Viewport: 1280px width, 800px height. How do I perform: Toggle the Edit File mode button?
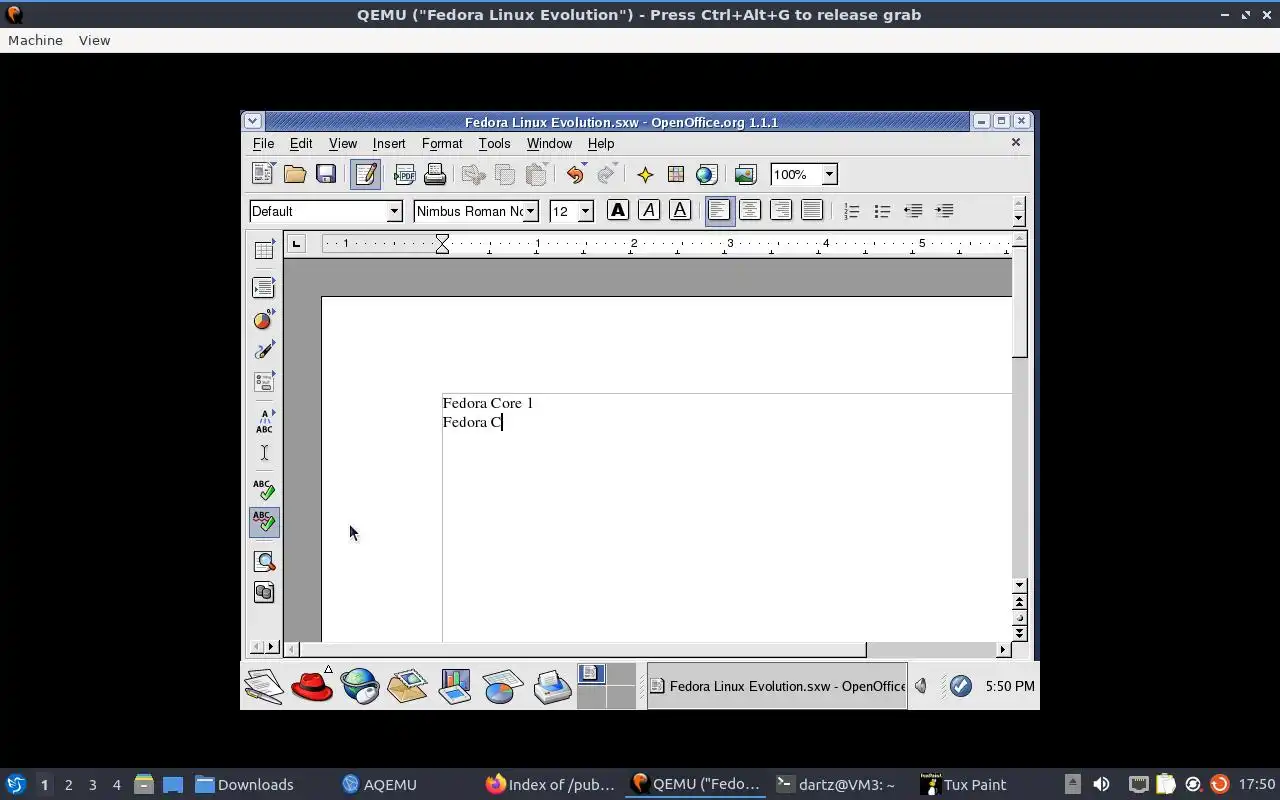pos(365,174)
